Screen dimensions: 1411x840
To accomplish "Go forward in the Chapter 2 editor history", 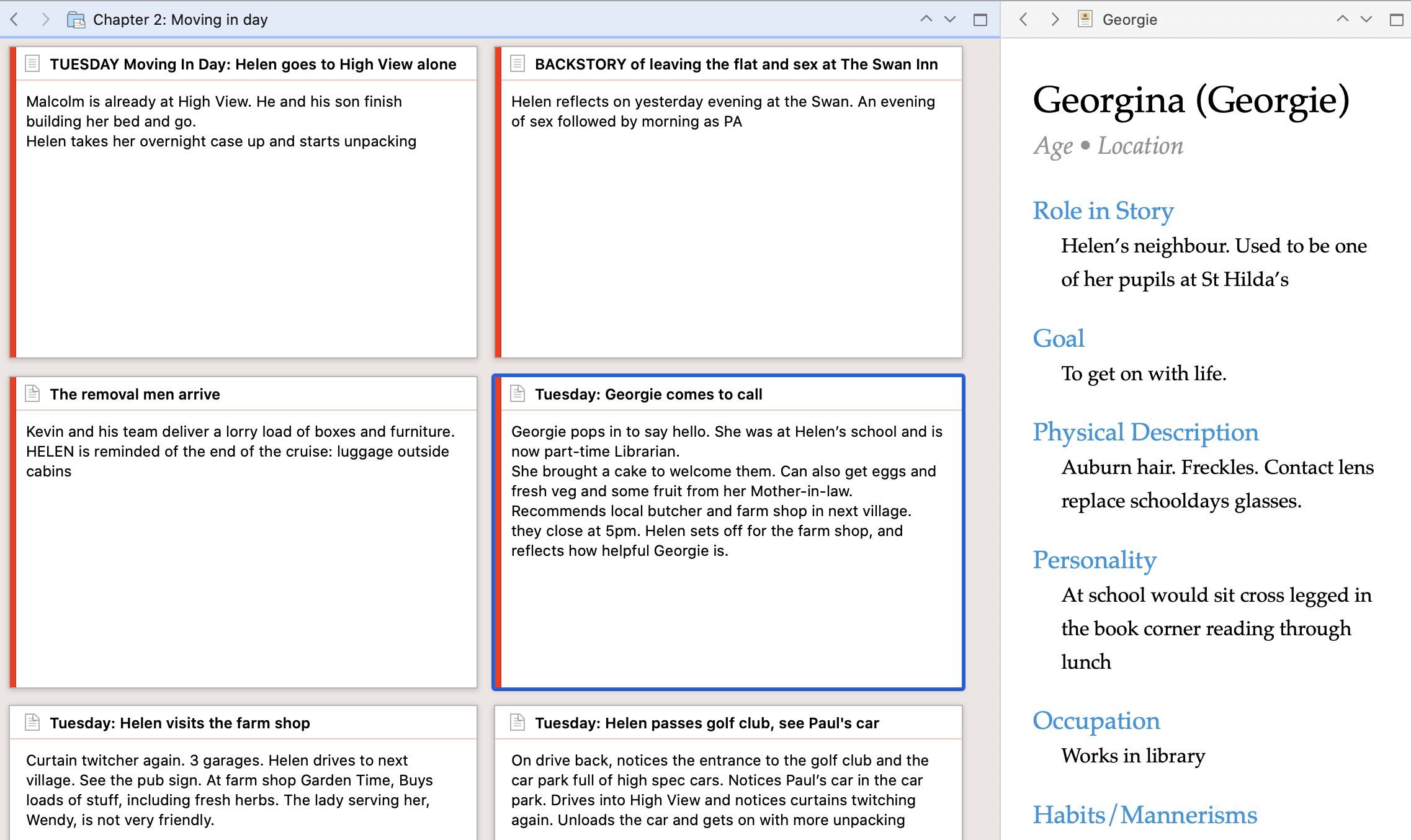I will pos(45,19).
